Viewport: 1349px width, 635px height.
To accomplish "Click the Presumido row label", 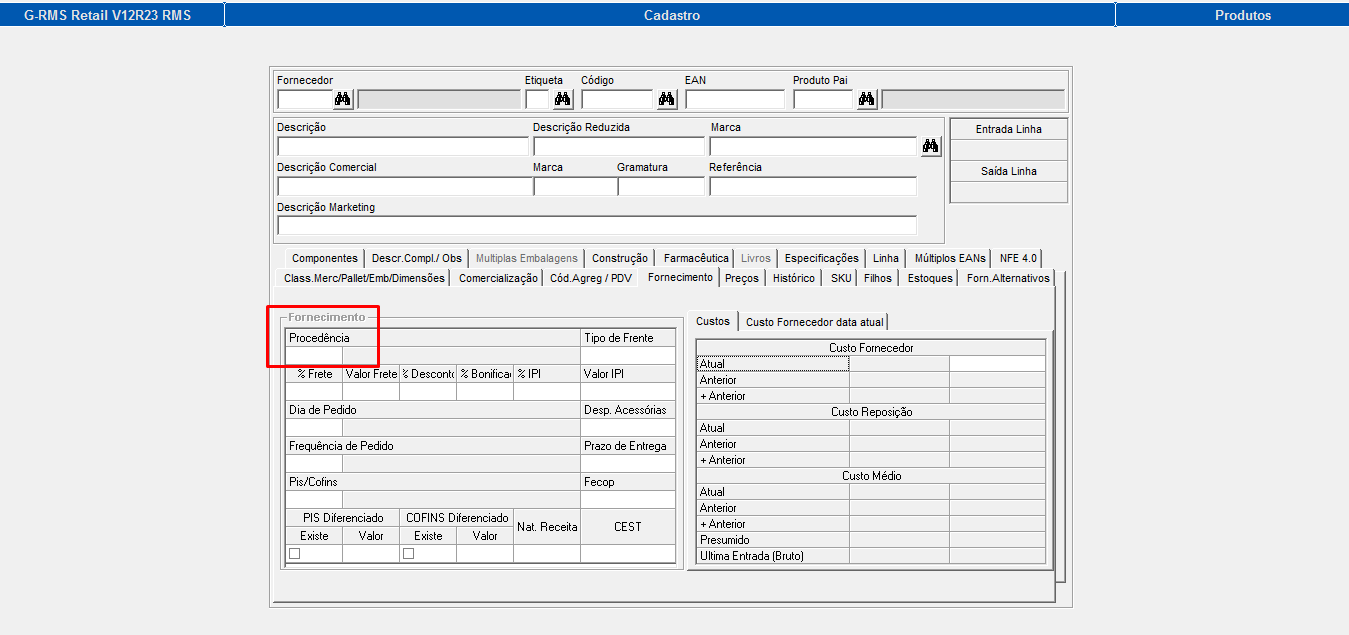I will pos(725,540).
